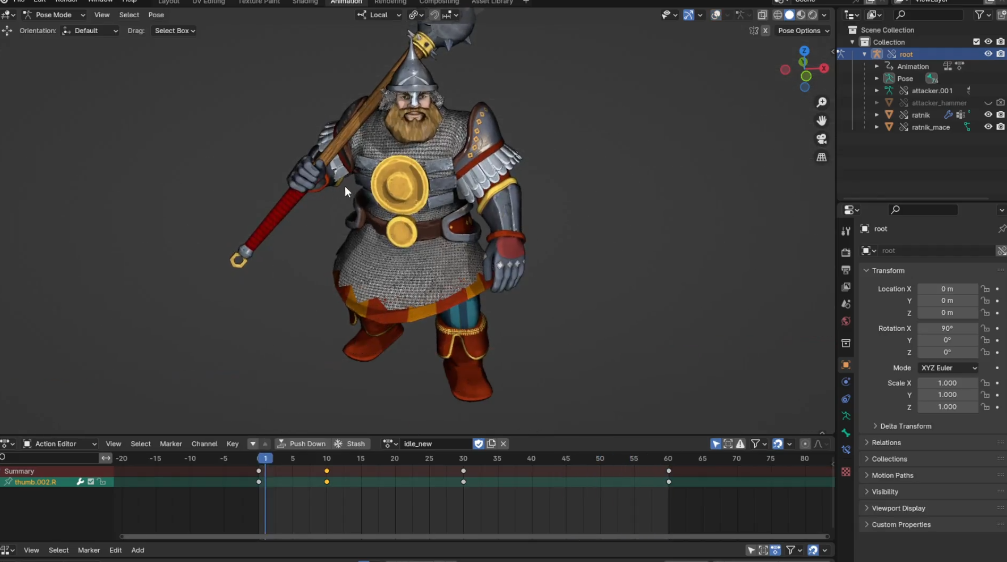The height and width of the screenshot is (562, 1007).
Task: Click the Stash action button
Action: (x=350, y=444)
